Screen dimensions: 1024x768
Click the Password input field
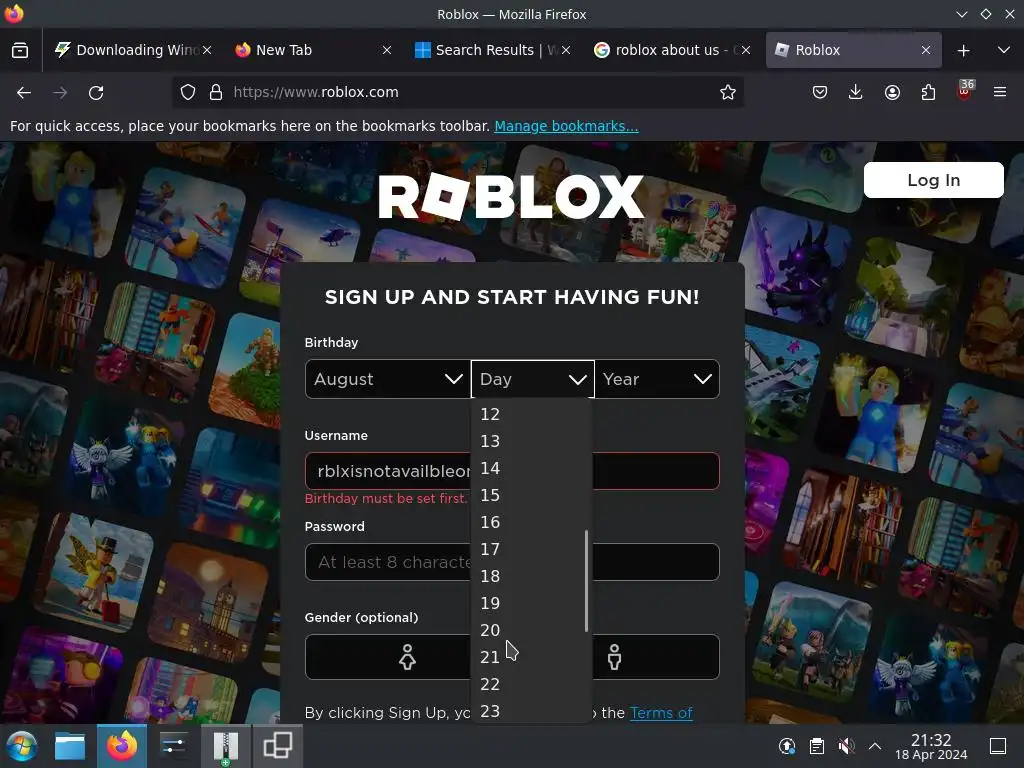(x=512, y=562)
